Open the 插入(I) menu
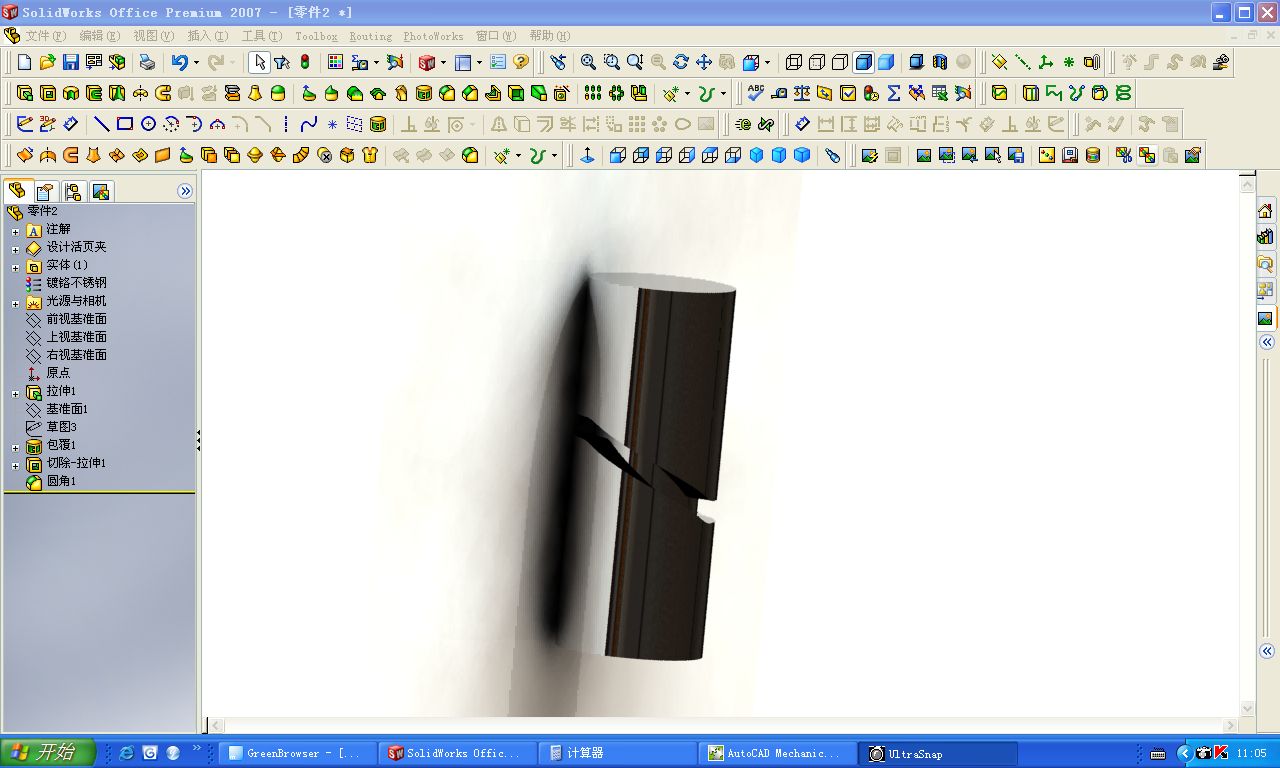This screenshot has height=768, width=1280. click(x=207, y=36)
